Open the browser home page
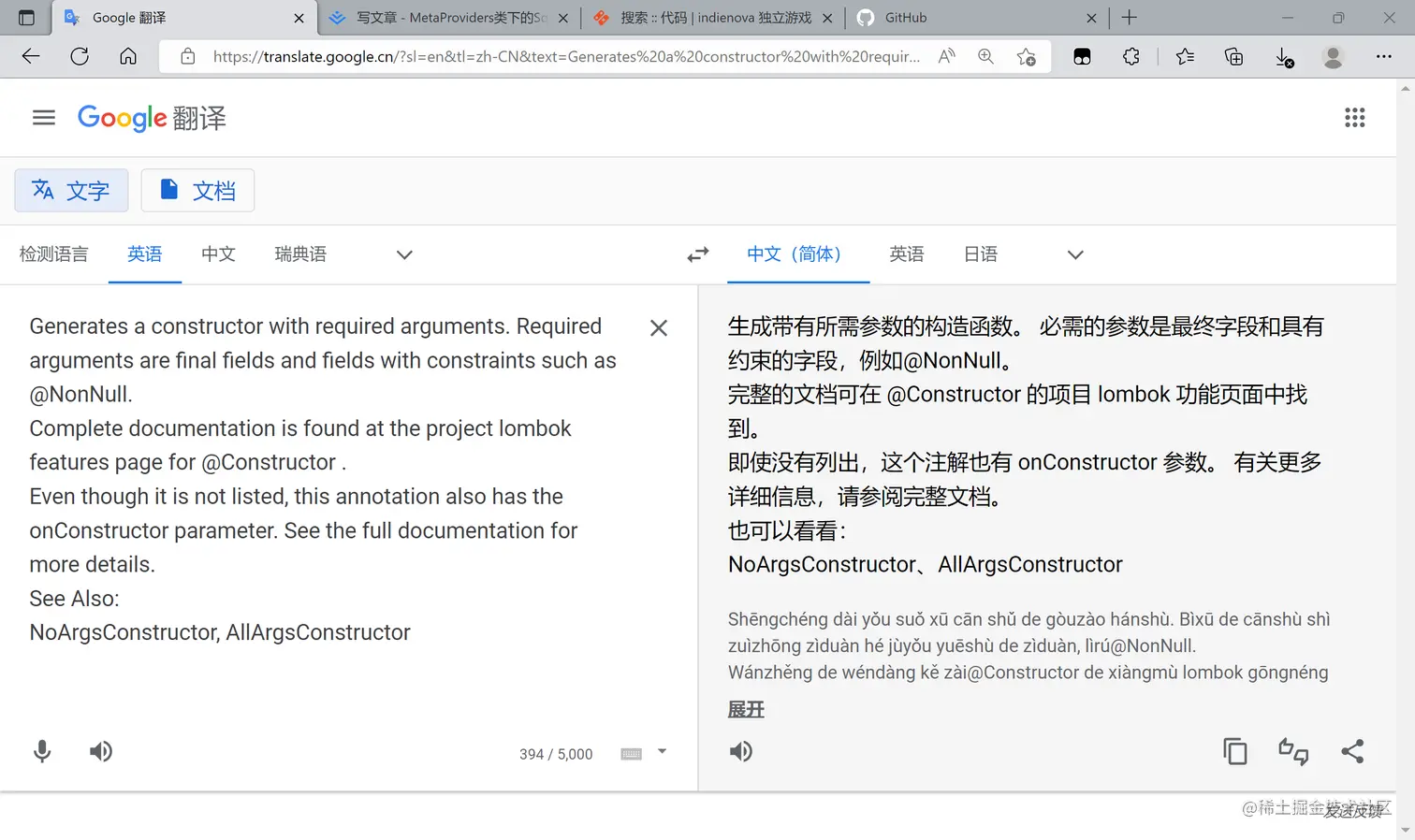1415x840 pixels. coord(128,56)
